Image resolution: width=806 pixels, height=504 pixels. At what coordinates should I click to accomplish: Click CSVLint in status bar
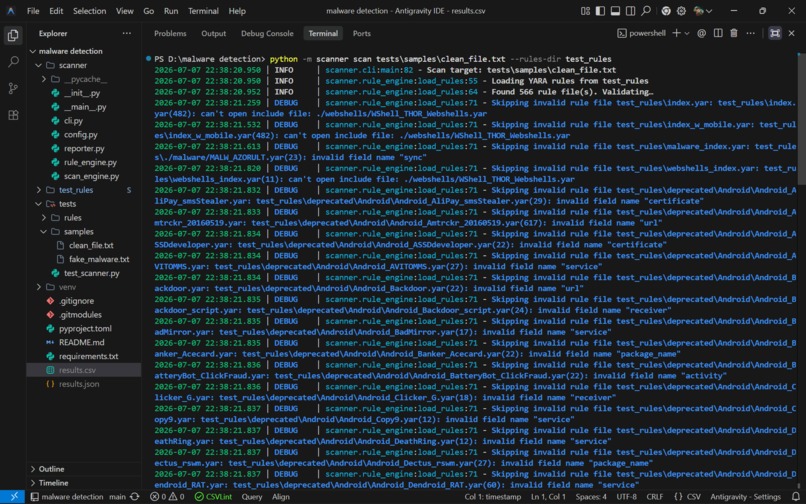coord(213,497)
